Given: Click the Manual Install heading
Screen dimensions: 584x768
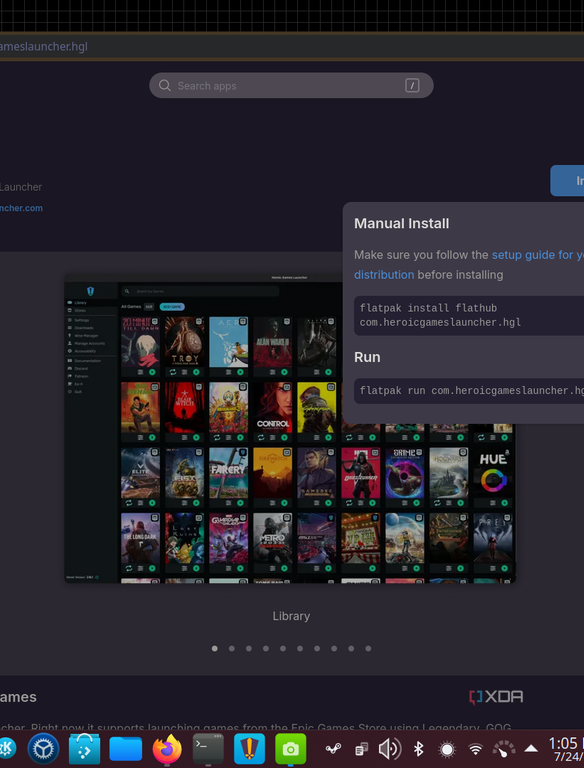Looking at the screenshot, I should pyautogui.click(x=401, y=223).
